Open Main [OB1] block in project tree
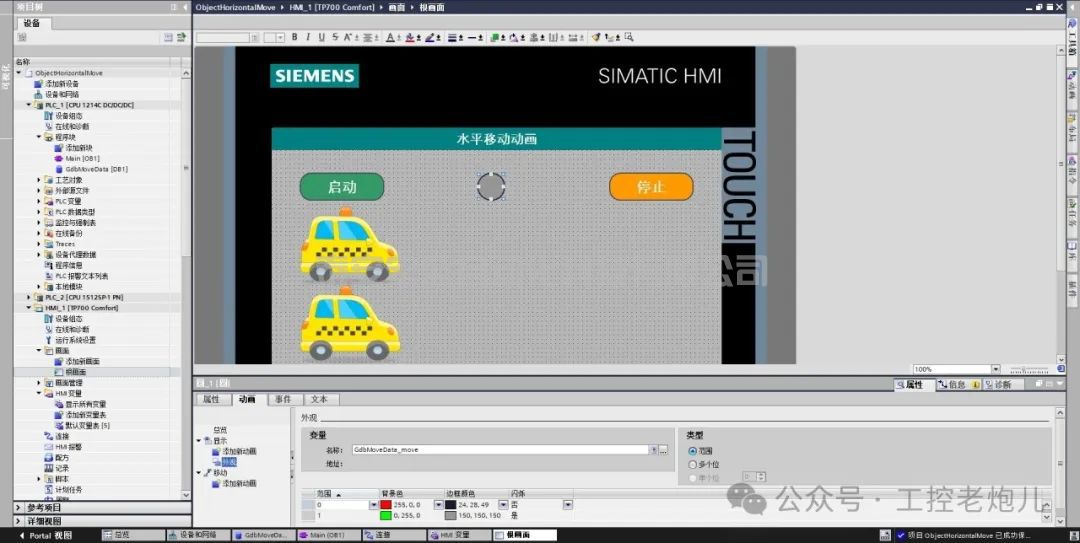 (82, 158)
